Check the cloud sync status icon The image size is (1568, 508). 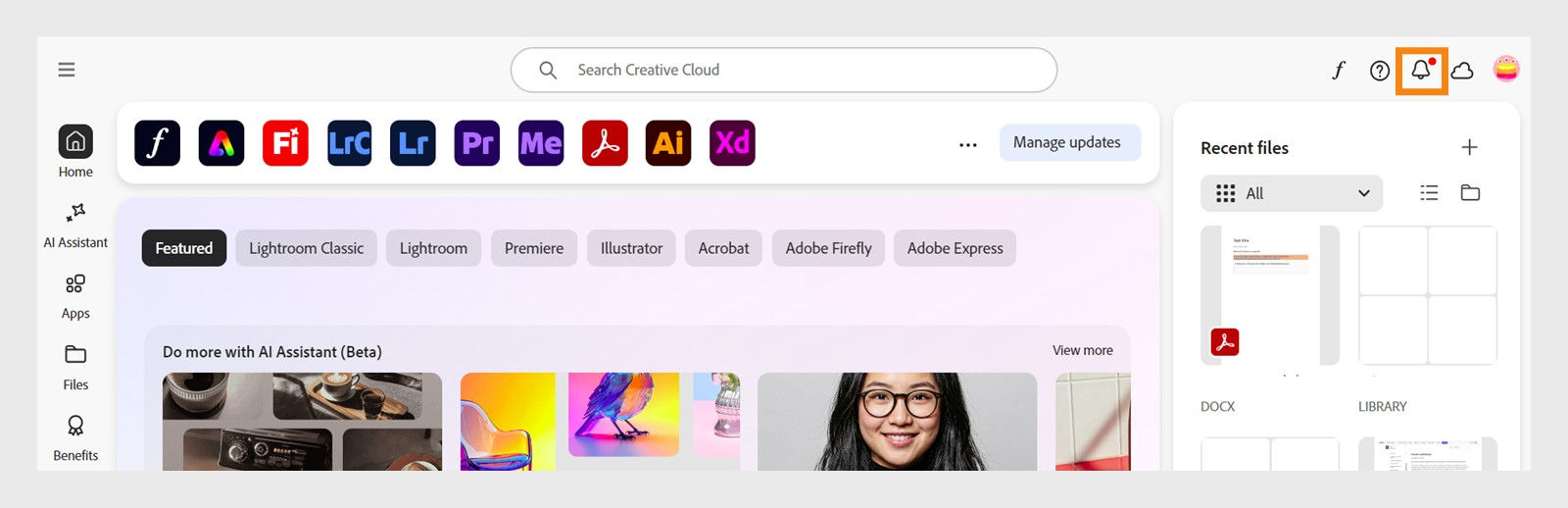pos(1462,71)
